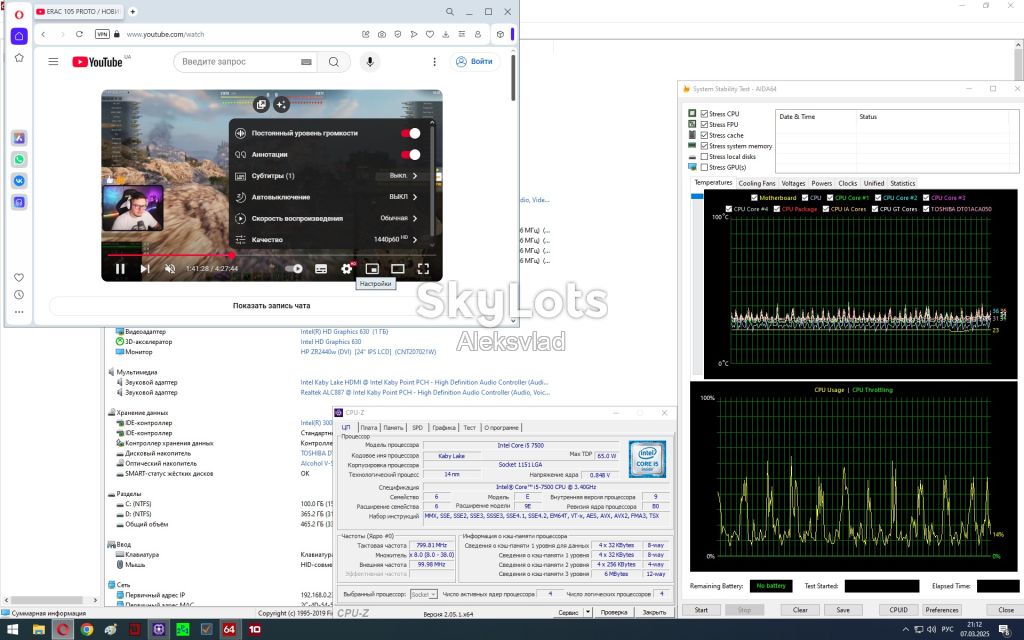The width and height of the screenshot is (1024, 640).
Task: Open the Voltages tab in AIDA64
Action: [x=793, y=184]
